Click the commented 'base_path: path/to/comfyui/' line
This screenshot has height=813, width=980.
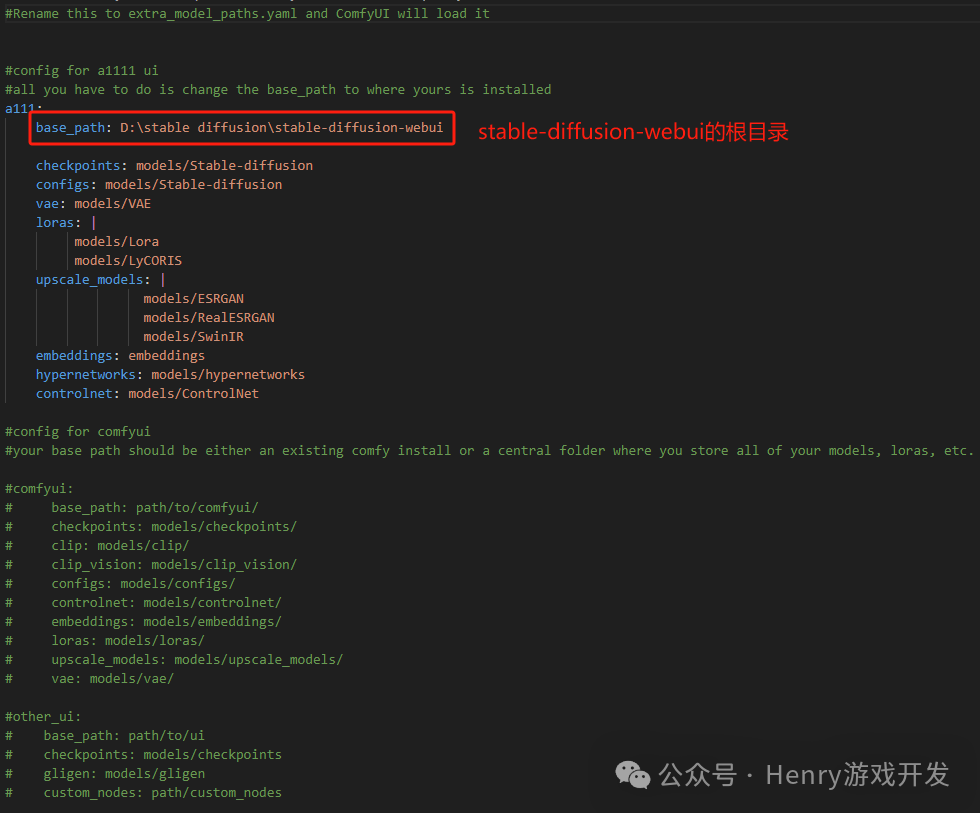[155, 507]
